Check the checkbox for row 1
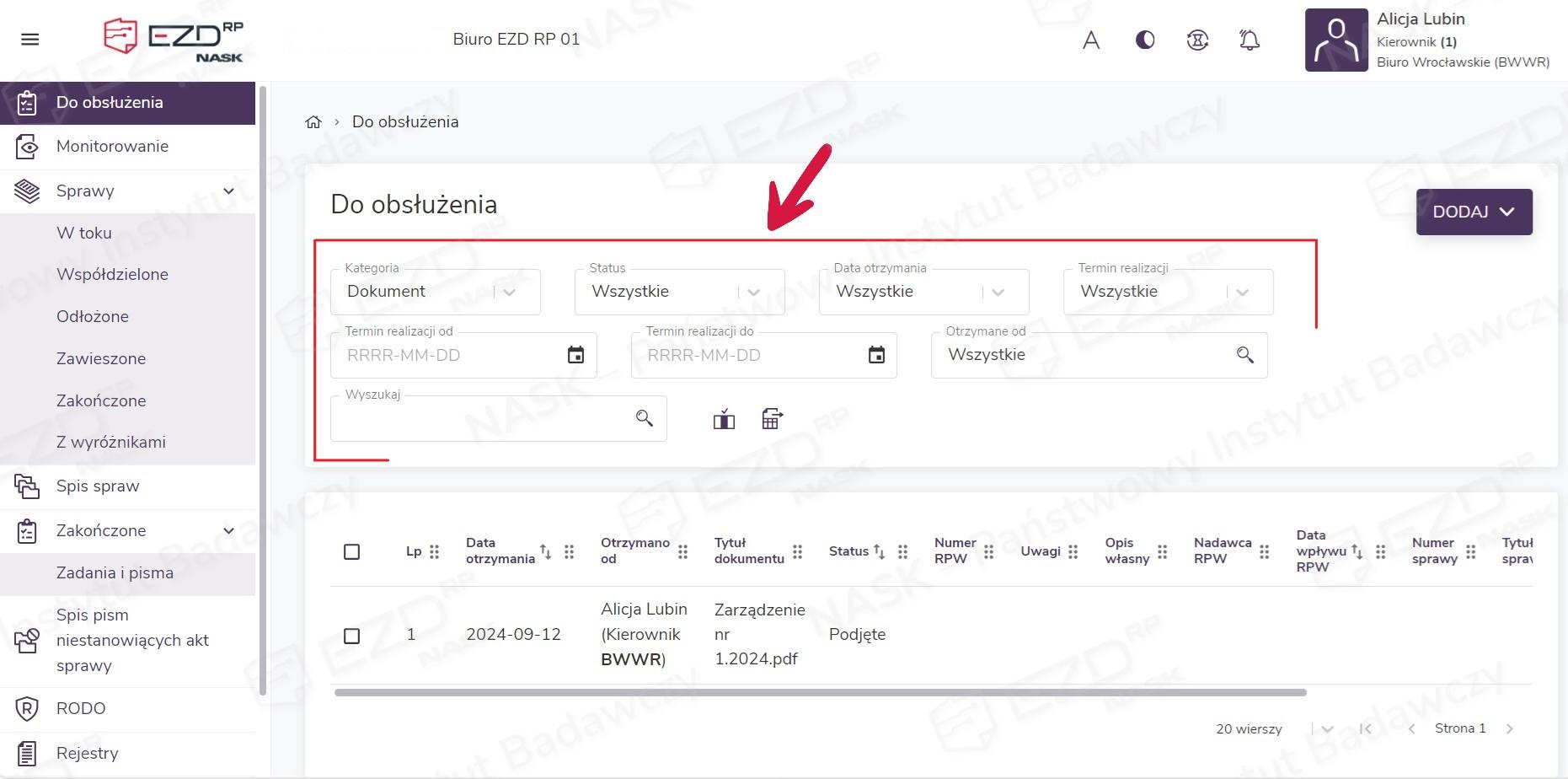 click(352, 636)
